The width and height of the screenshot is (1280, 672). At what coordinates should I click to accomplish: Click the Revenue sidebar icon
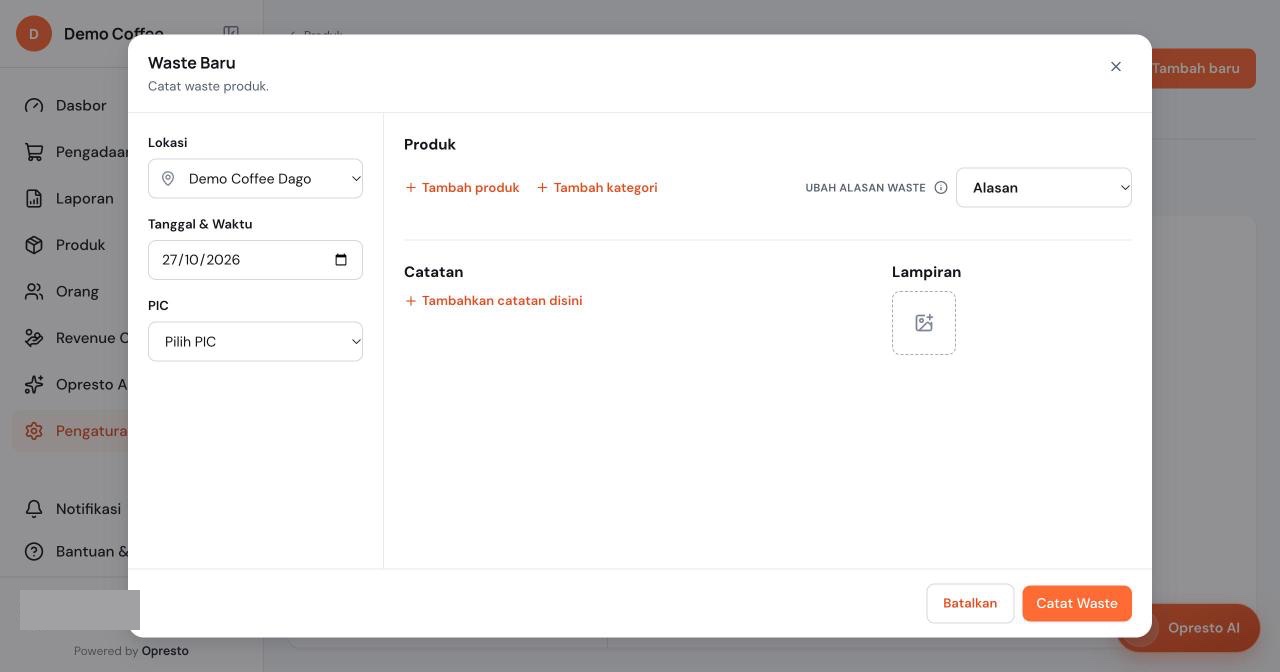point(34,338)
